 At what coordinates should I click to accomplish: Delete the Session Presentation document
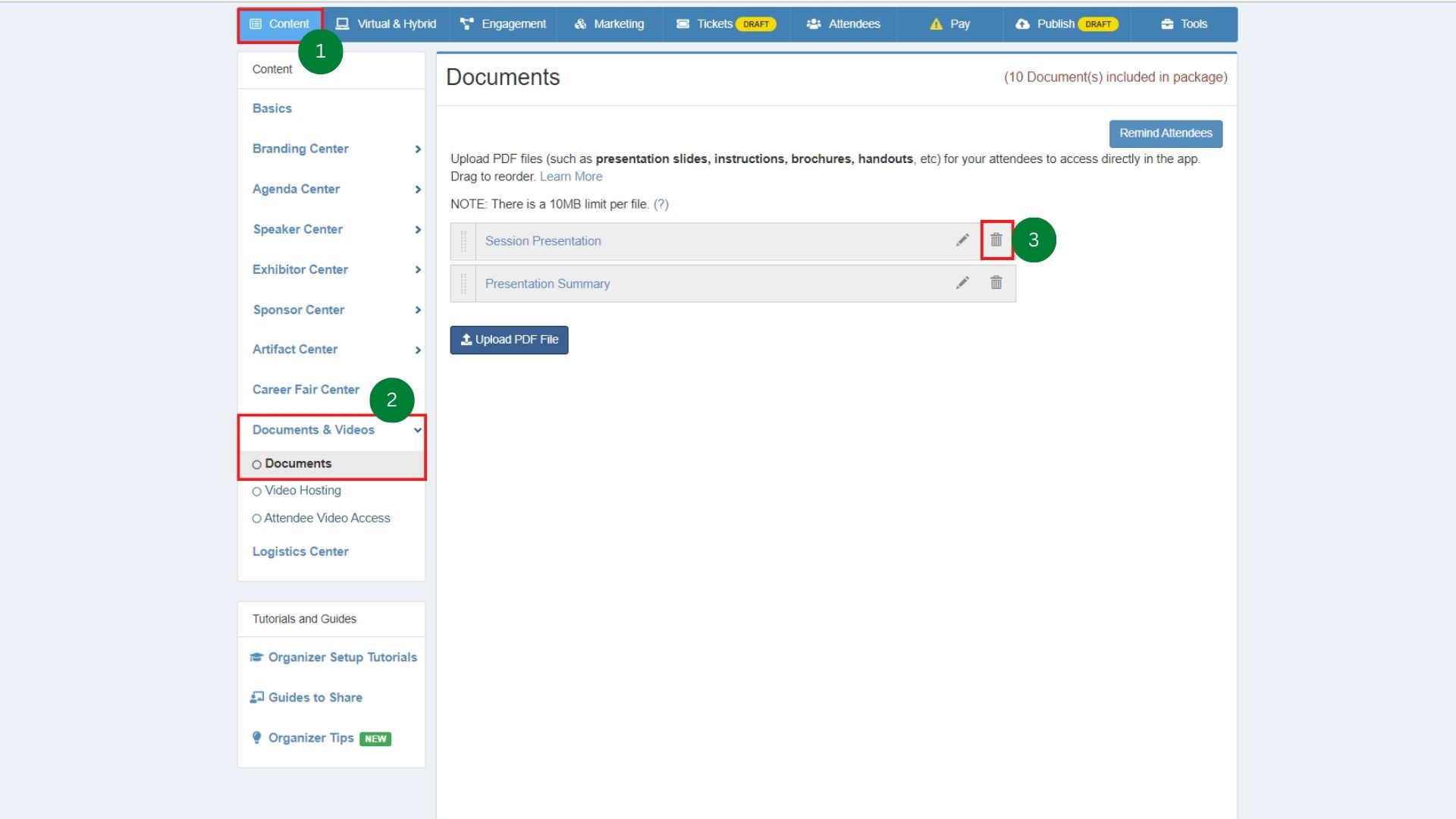click(996, 240)
